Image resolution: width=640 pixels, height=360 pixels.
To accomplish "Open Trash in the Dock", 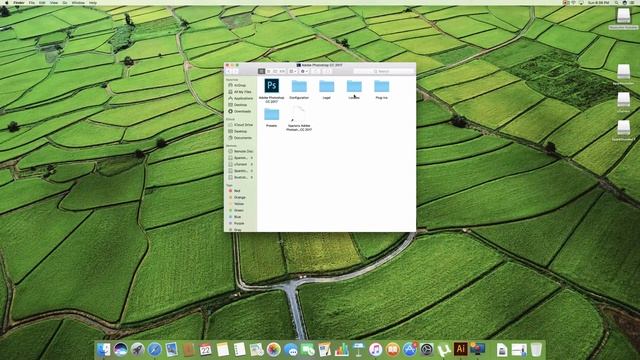I will click(x=536, y=349).
